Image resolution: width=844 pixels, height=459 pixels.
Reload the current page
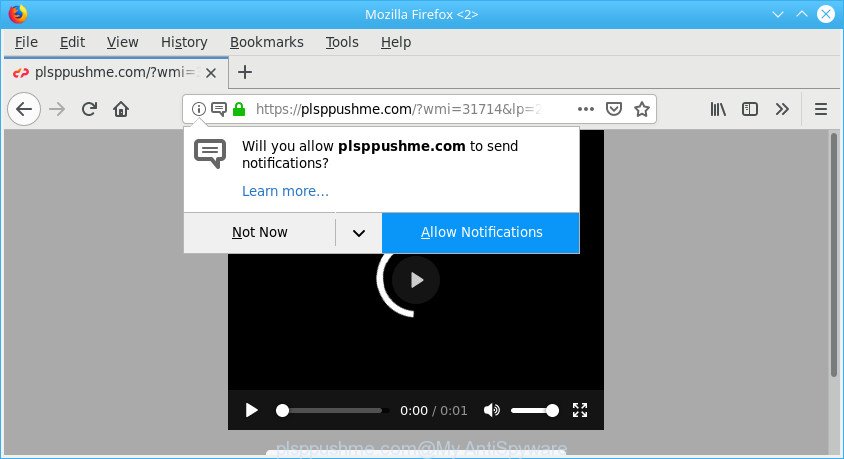(89, 109)
